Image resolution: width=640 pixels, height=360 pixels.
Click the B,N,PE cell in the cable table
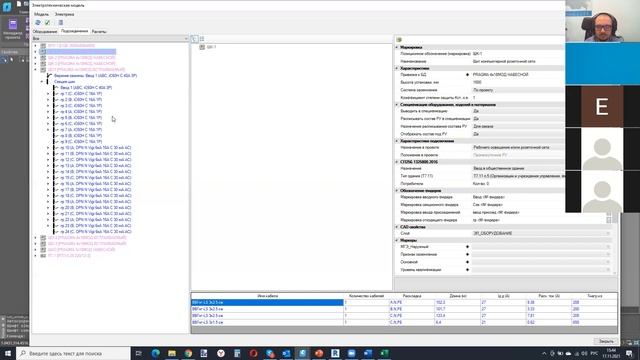coord(411,309)
